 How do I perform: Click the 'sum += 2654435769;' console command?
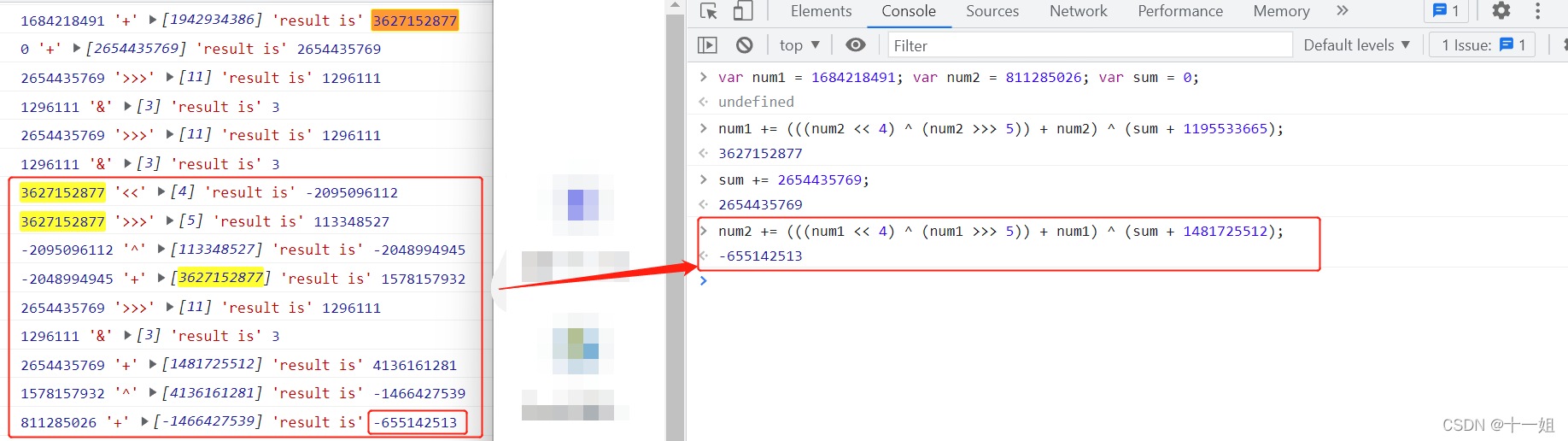793,179
